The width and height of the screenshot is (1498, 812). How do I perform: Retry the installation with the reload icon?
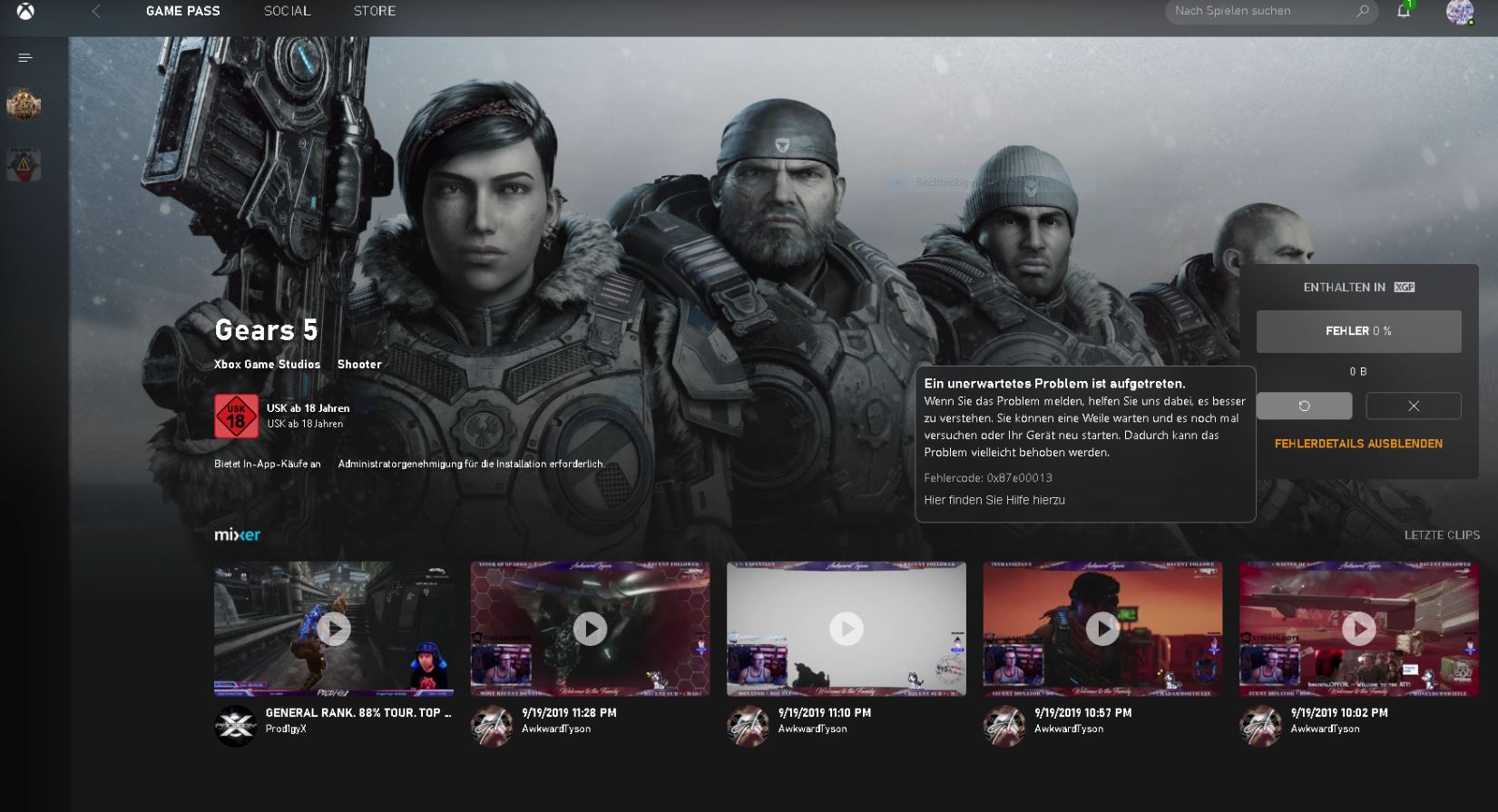(x=1304, y=406)
